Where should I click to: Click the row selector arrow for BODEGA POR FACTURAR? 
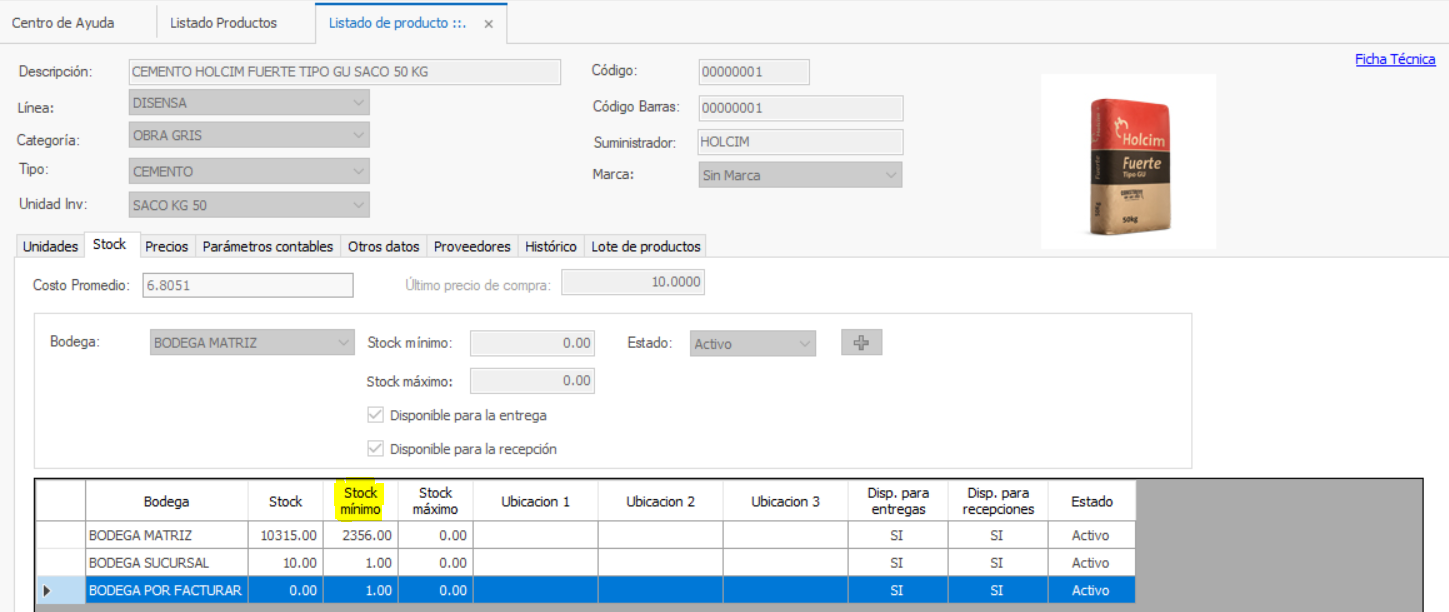tap(46, 591)
